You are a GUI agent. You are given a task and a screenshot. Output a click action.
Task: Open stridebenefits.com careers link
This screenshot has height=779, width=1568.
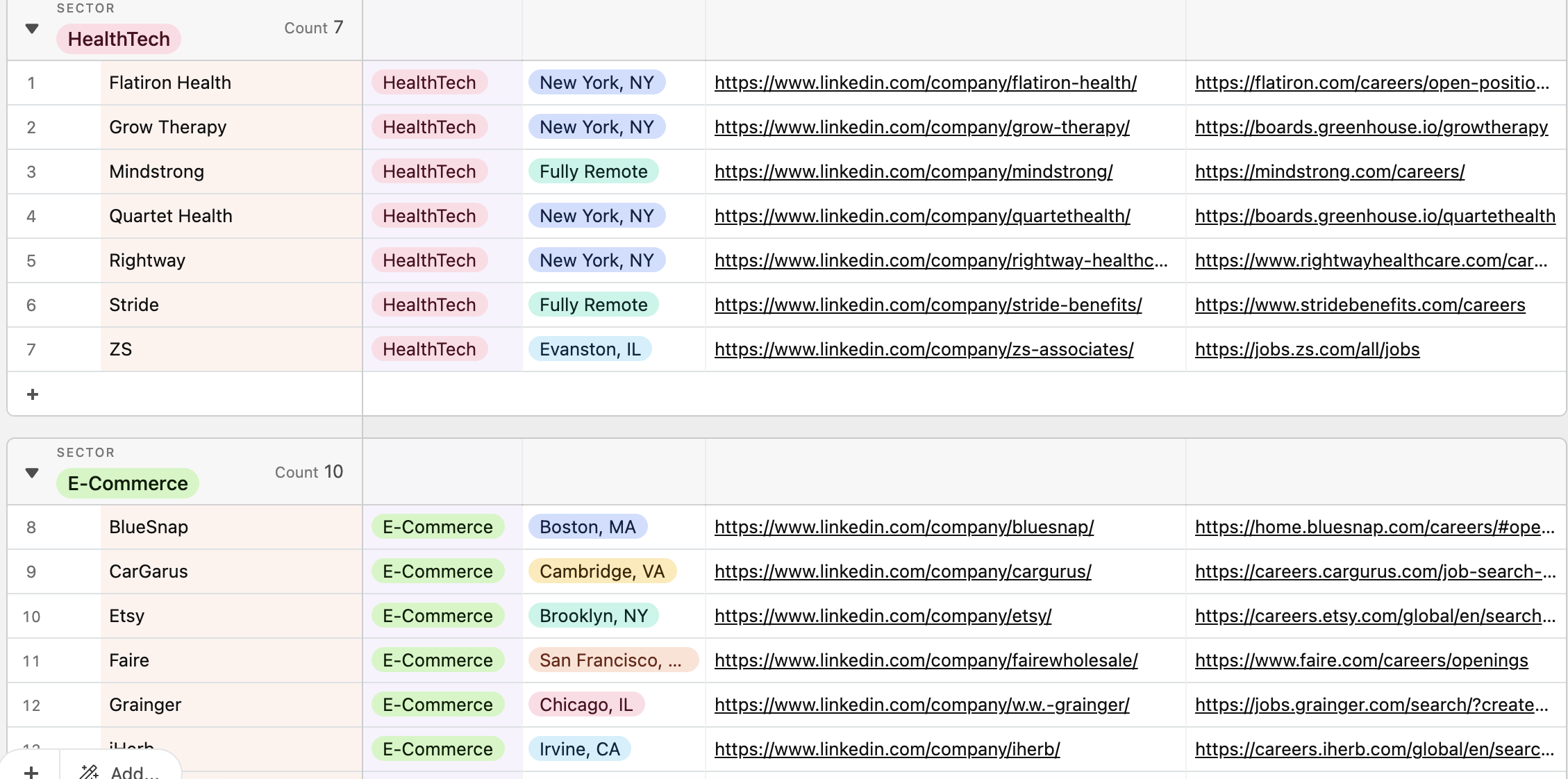pos(1360,305)
